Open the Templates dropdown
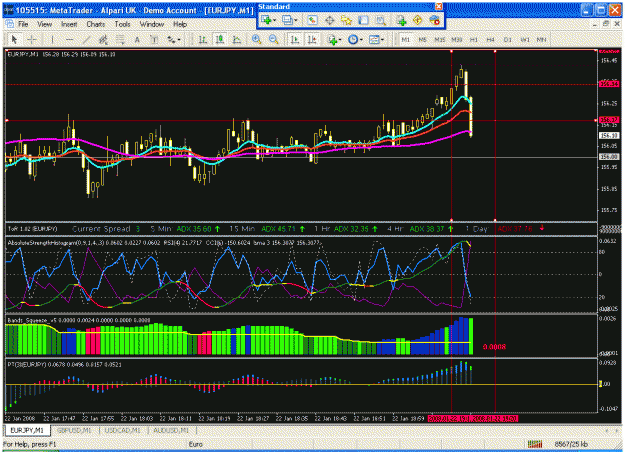The image size is (625, 452). point(376,39)
